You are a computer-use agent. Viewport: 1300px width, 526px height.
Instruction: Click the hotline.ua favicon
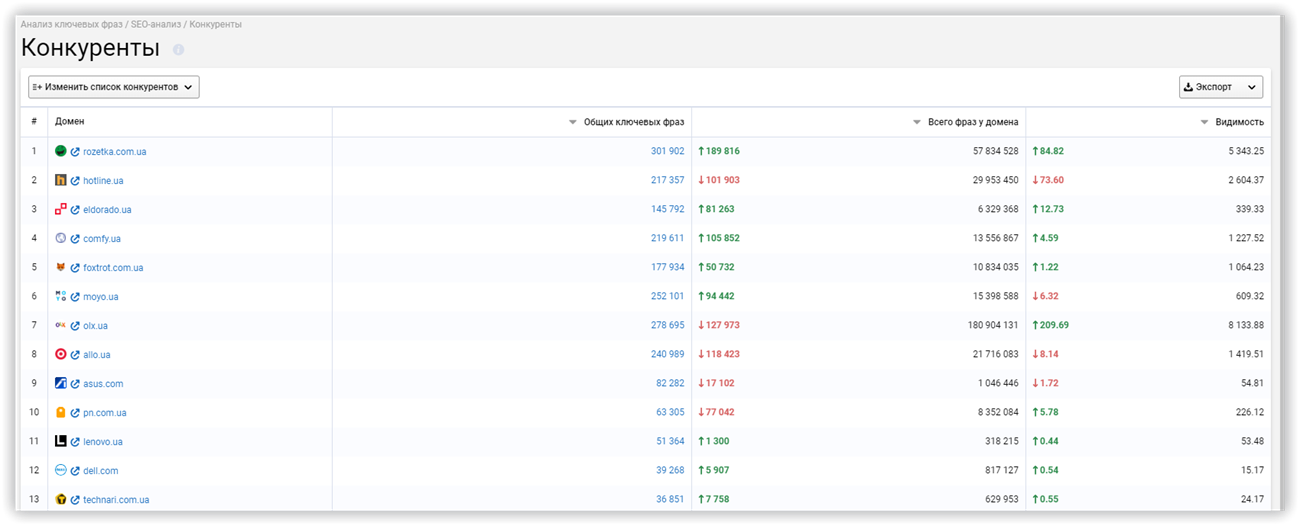pyautogui.click(x=61, y=180)
